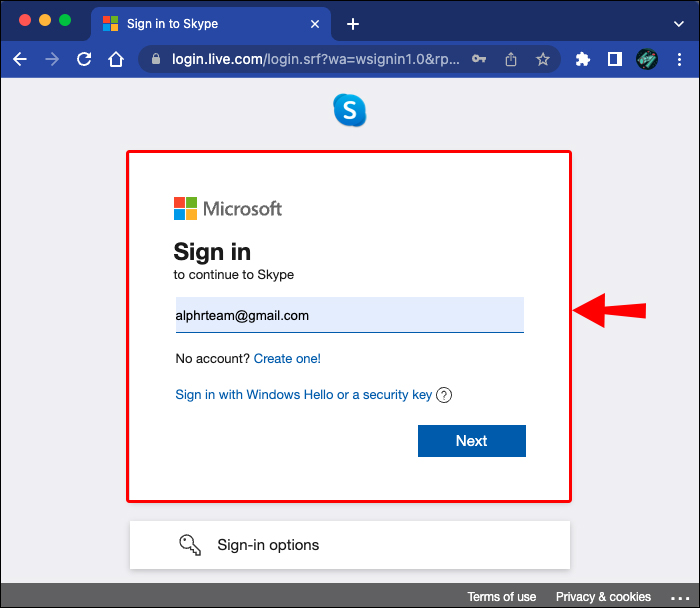
Task: Share this page using the share icon
Action: (511, 59)
